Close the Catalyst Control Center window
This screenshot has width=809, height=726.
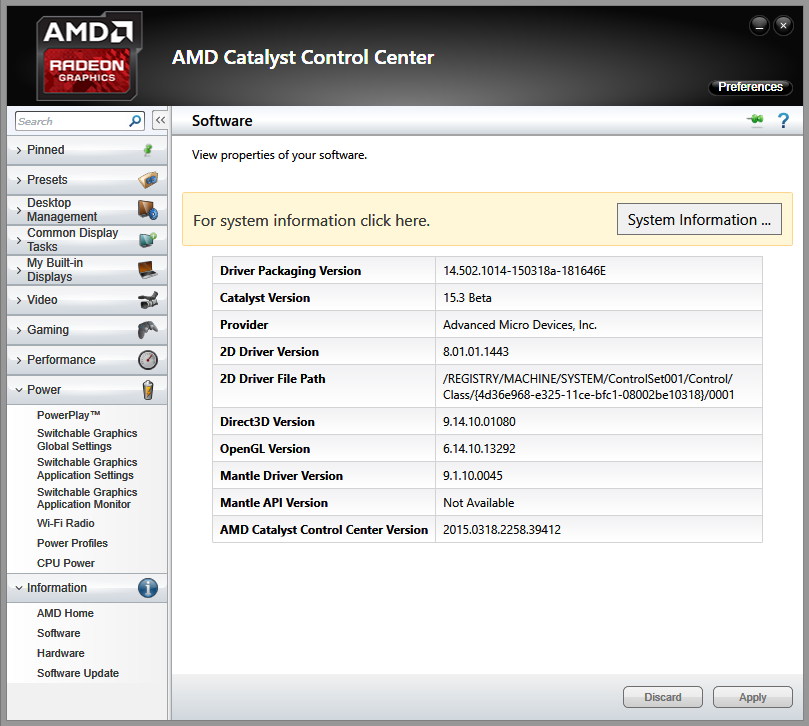[783, 25]
